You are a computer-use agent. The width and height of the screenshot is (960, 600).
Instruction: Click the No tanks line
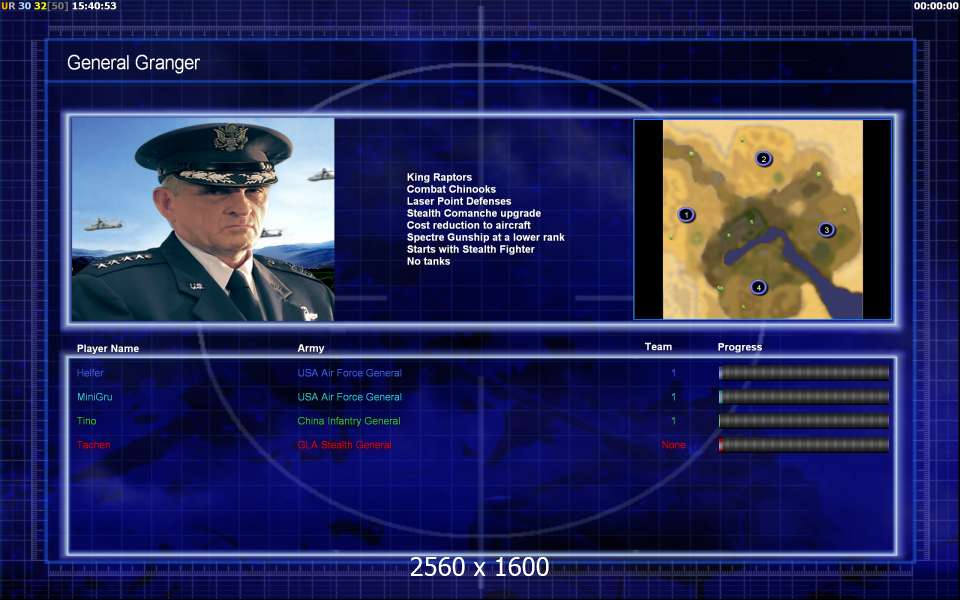[428, 261]
